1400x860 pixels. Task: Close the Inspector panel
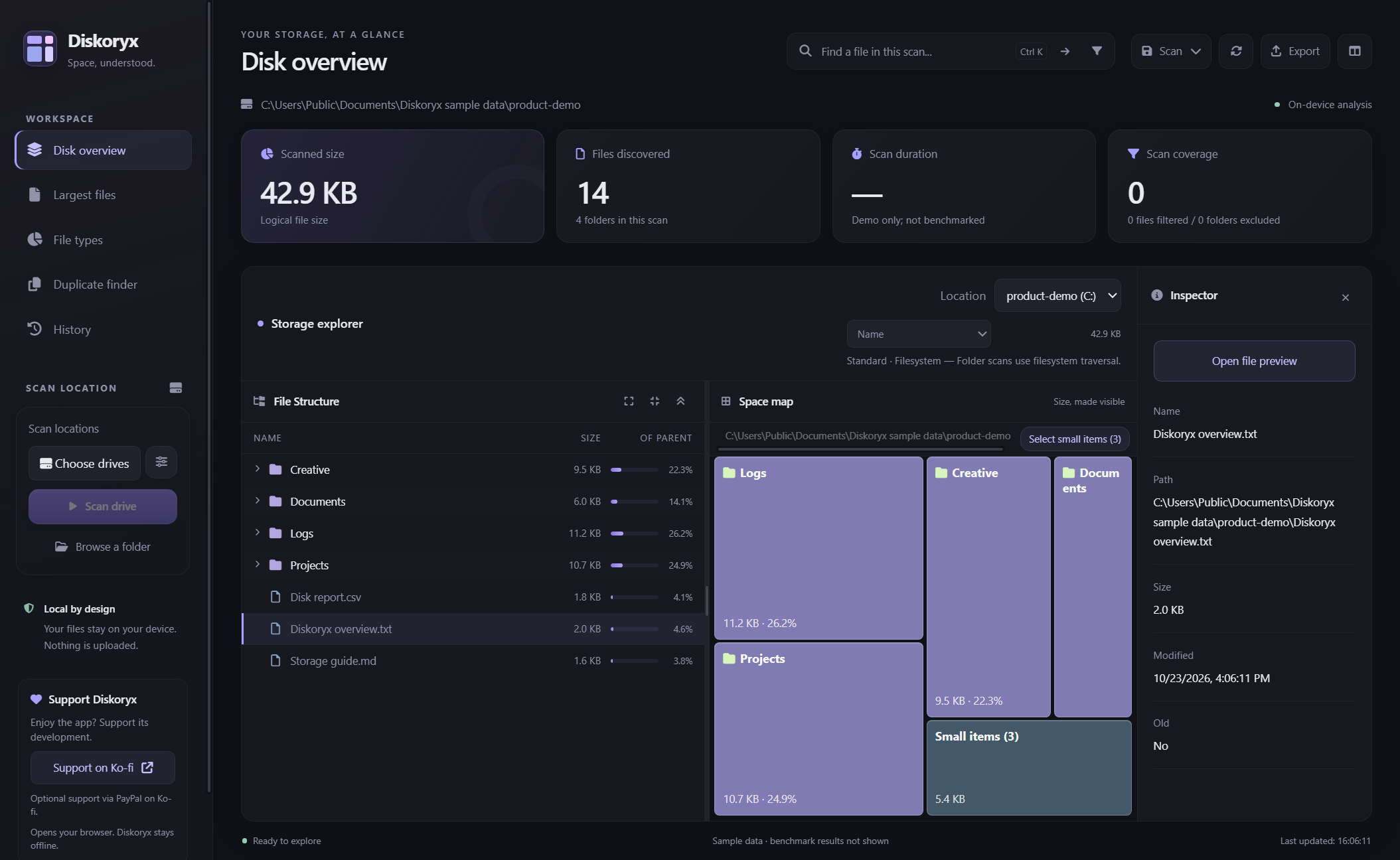[1346, 297]
